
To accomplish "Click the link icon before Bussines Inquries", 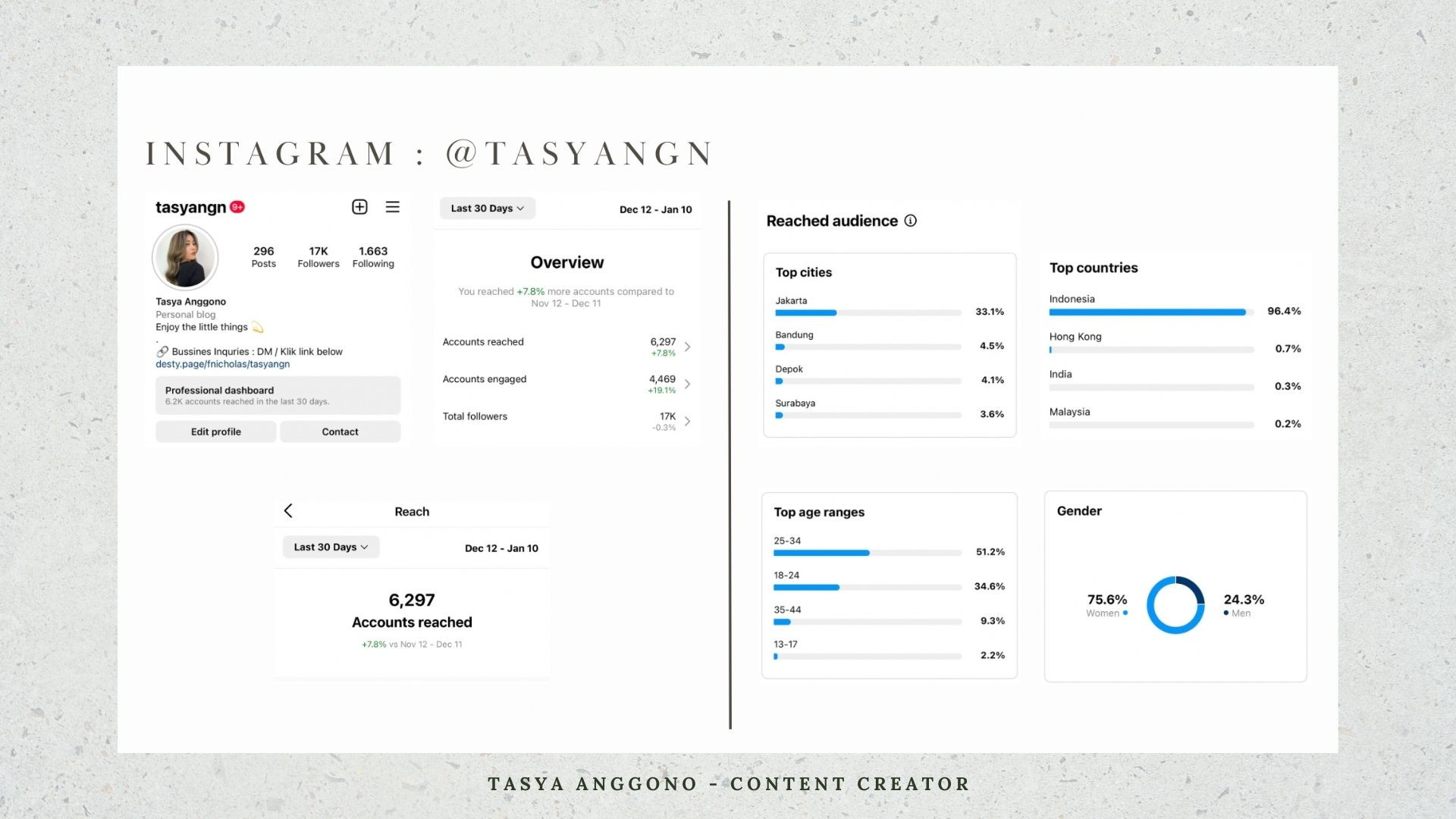I will click(x=162, y=352).
